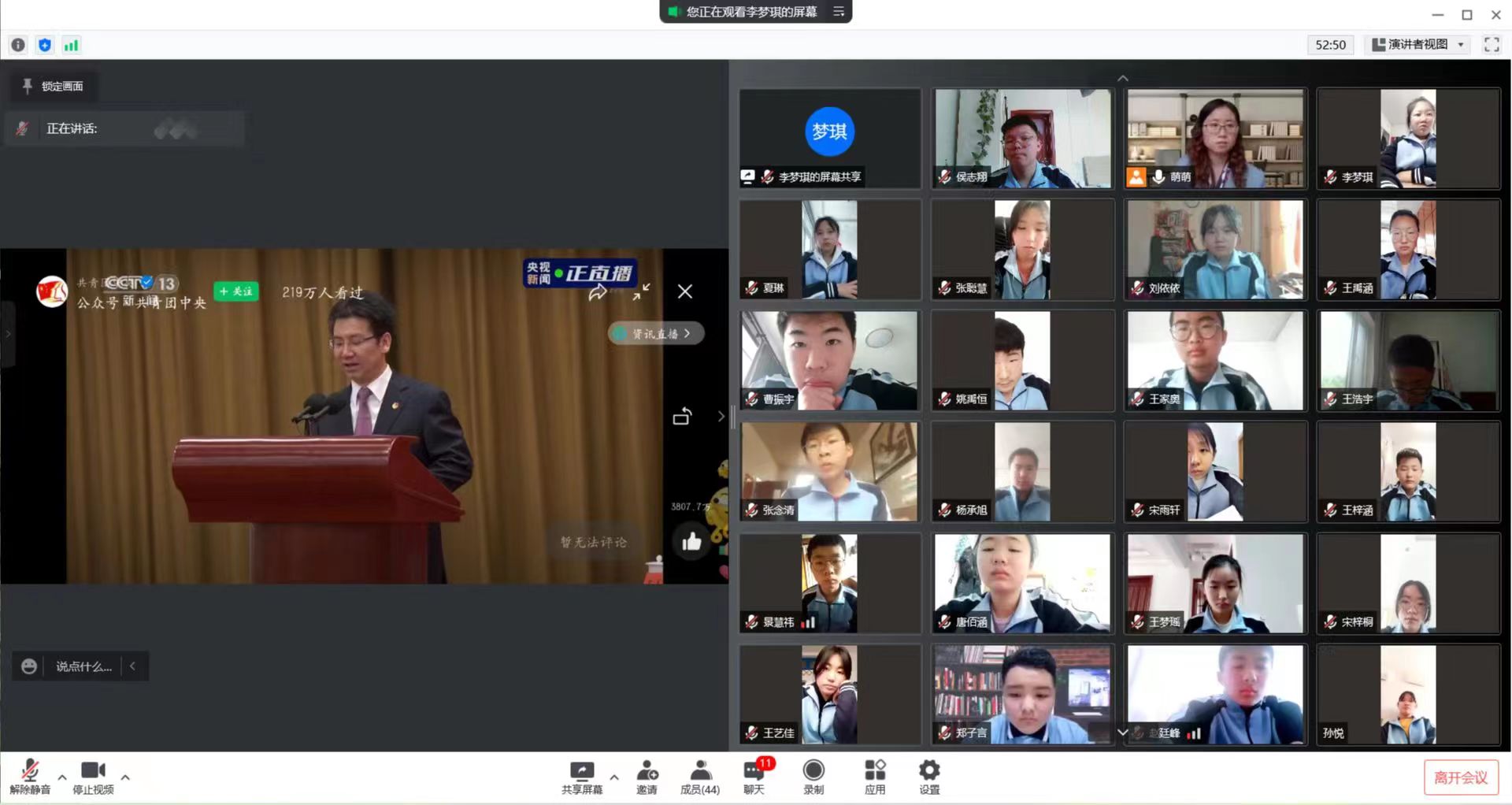1512x805 pixels.
Task: Start recording with 录制
Action: pos(813,777)
